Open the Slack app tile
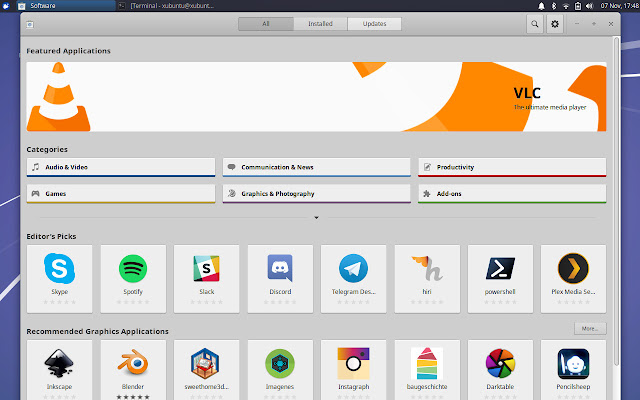The width and height of the screenshot is (640, 400). click(207, 279)
